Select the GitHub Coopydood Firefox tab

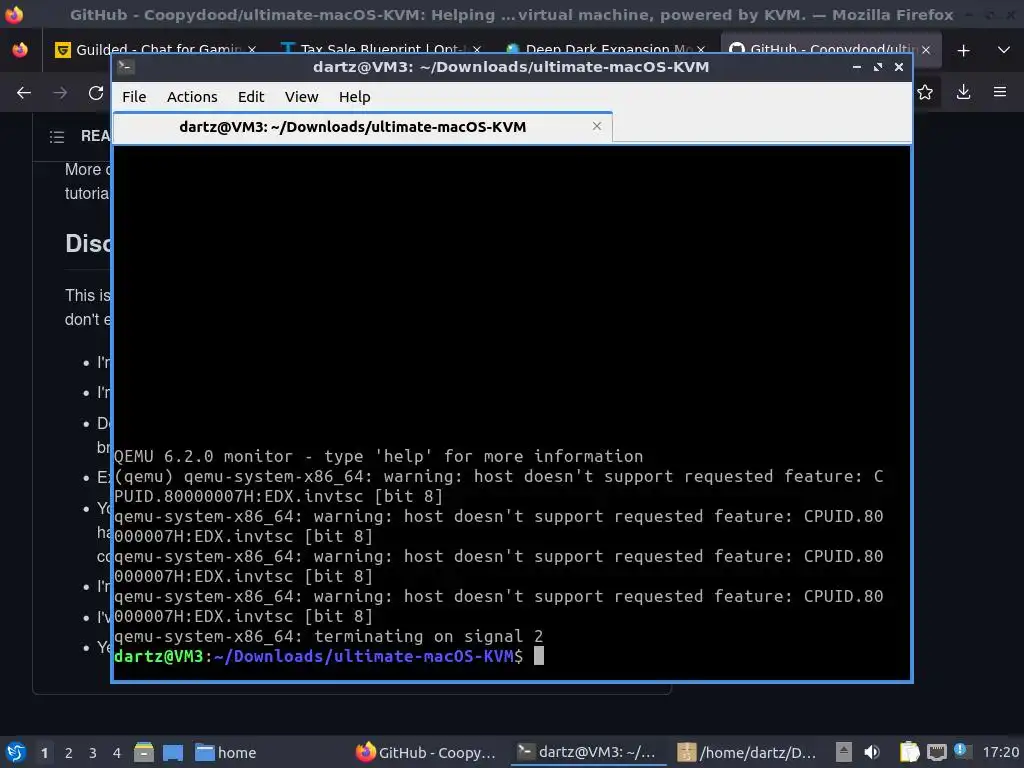coord(831,50)
